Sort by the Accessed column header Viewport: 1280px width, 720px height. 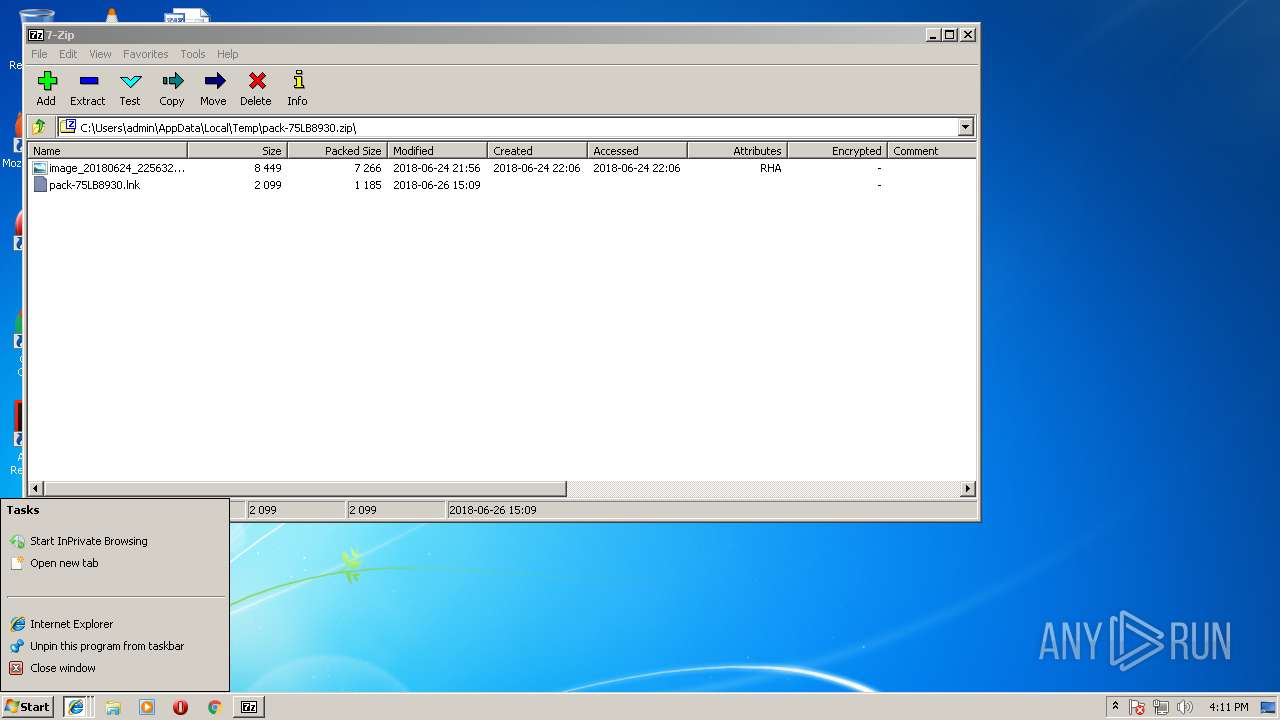point(637,151)
